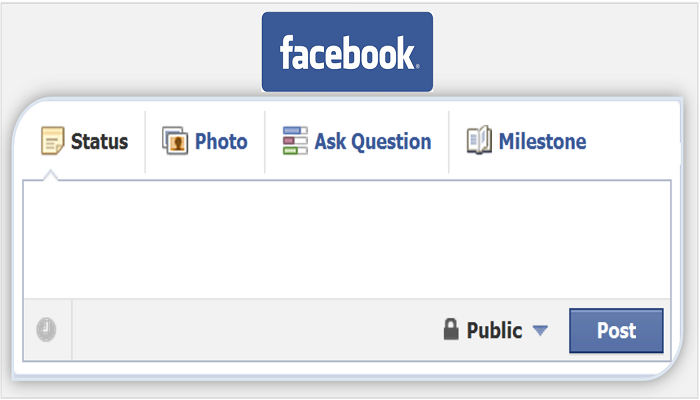700x400 pixels.
Task: Expand the blue audience dropdown arrow
Action: click(540, 331)
